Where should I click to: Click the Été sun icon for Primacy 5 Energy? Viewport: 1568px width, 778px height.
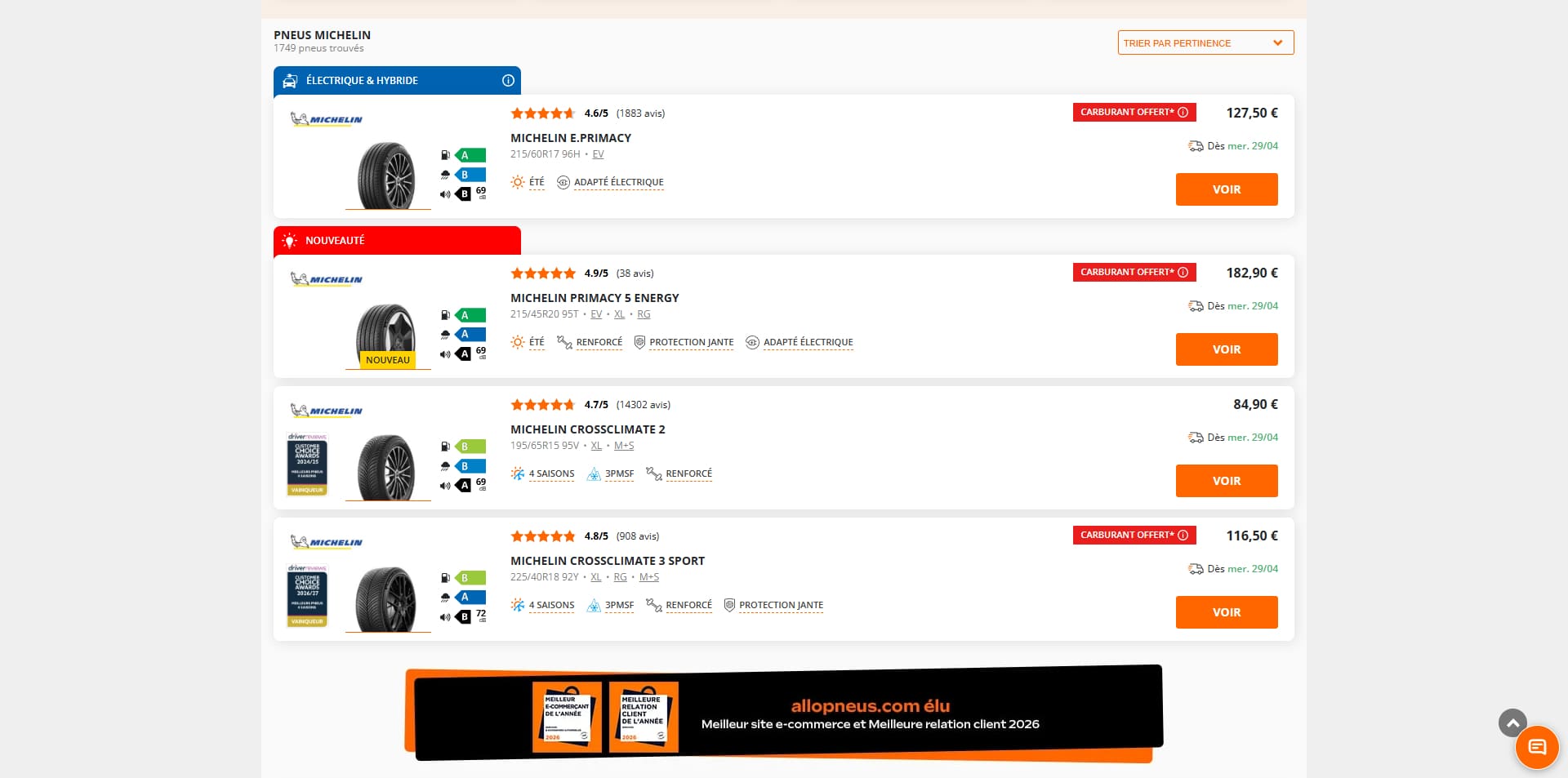[x=518, y=342]
